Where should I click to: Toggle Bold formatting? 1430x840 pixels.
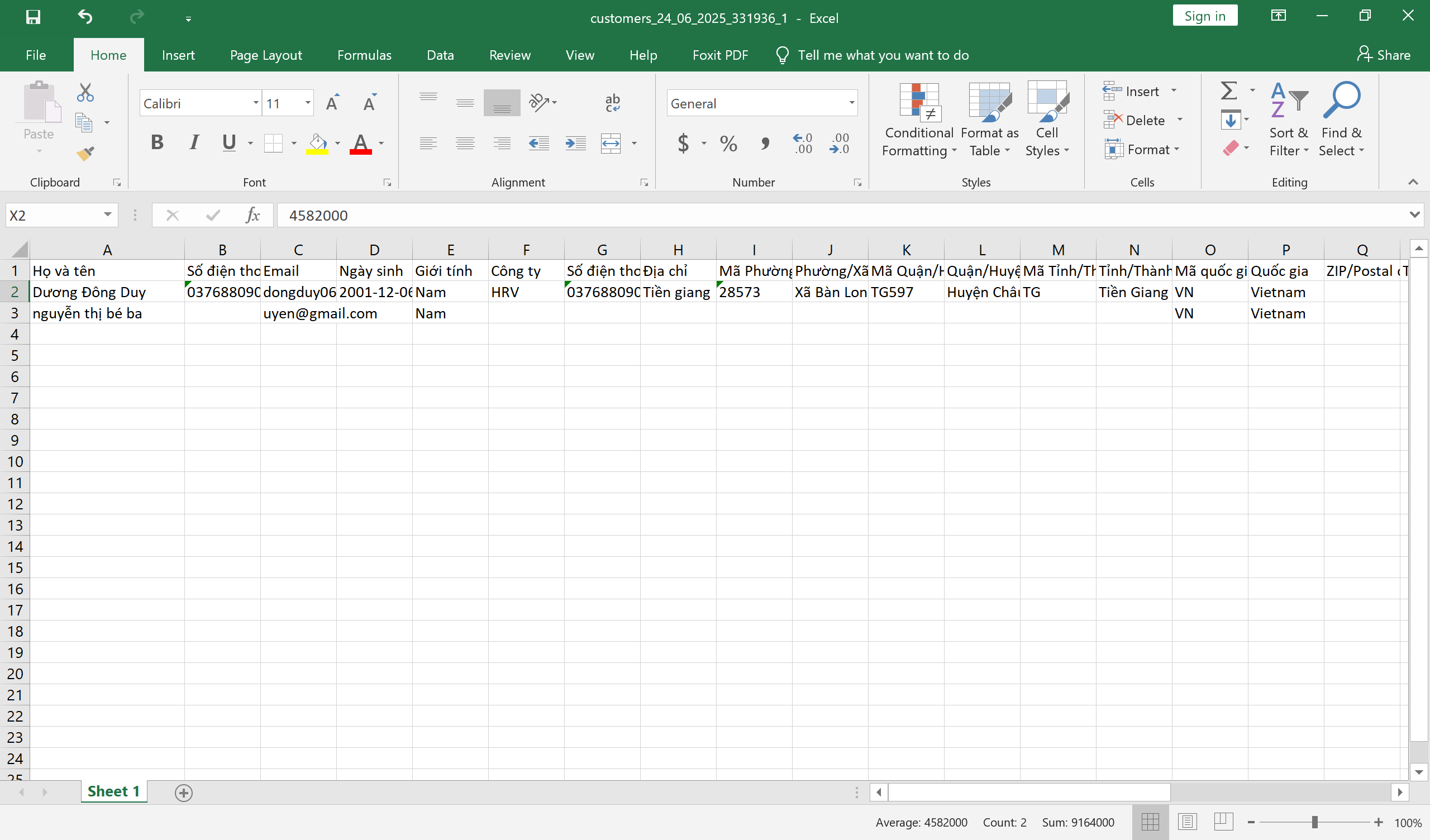[x=157, y=142]
